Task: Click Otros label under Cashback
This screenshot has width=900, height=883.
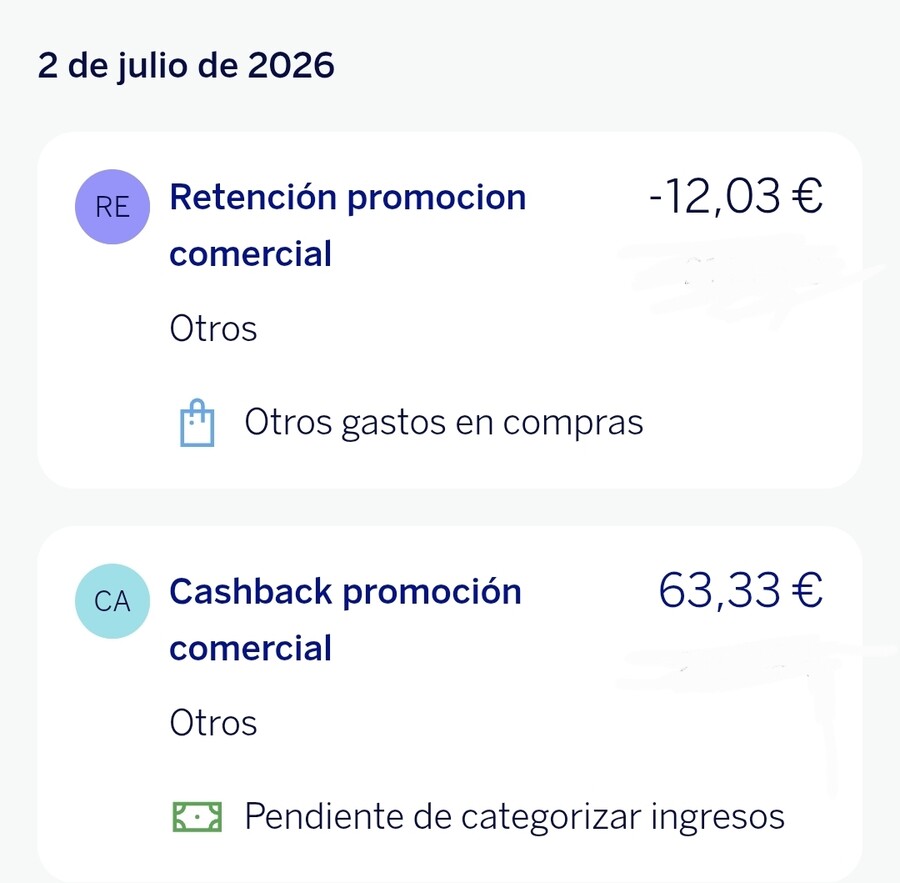Action: click(x=213, y=723)
